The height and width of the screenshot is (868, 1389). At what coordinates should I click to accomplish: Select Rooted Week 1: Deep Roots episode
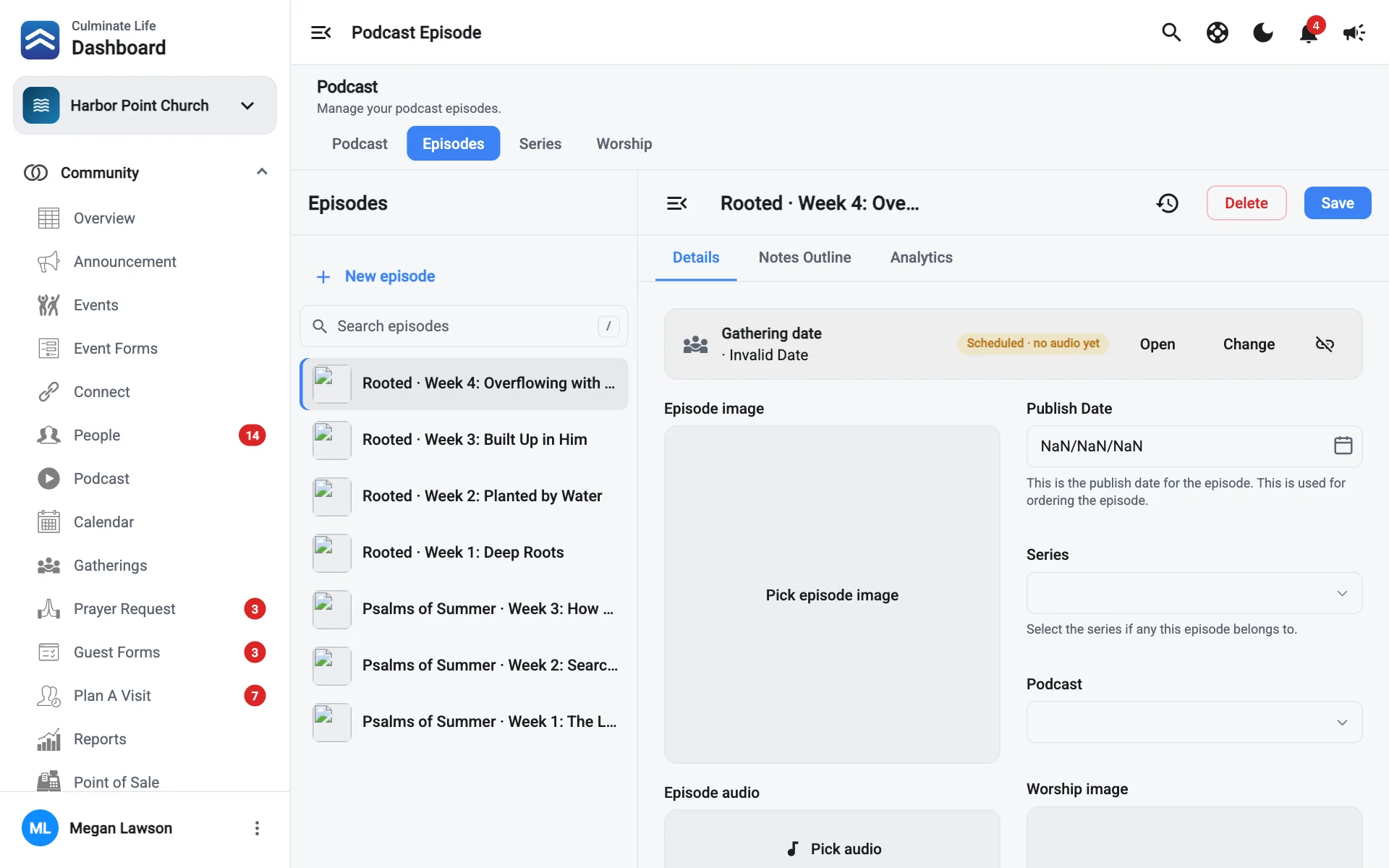click(x=464, y=553)
